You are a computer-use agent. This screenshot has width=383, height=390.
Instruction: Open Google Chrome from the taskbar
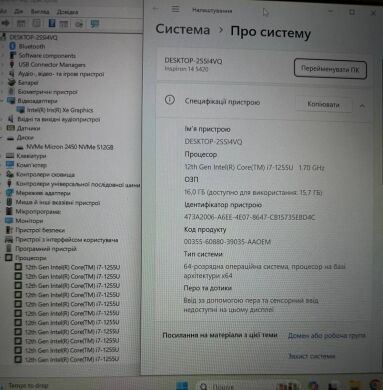tap(376, 385)
